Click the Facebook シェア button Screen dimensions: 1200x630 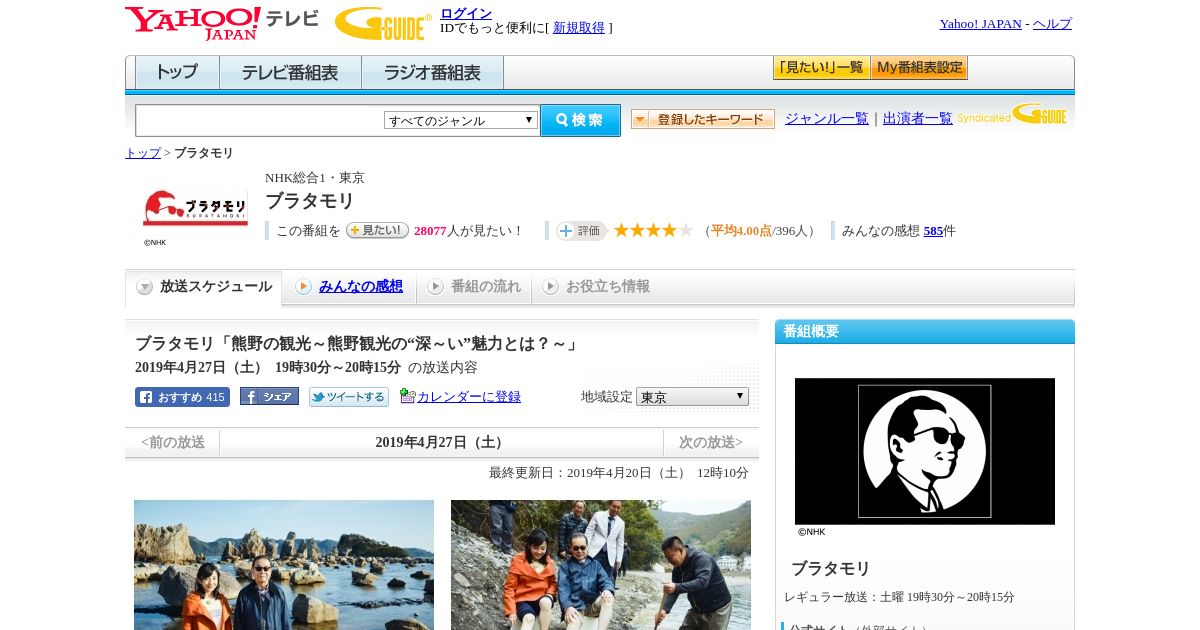[269, 396]
